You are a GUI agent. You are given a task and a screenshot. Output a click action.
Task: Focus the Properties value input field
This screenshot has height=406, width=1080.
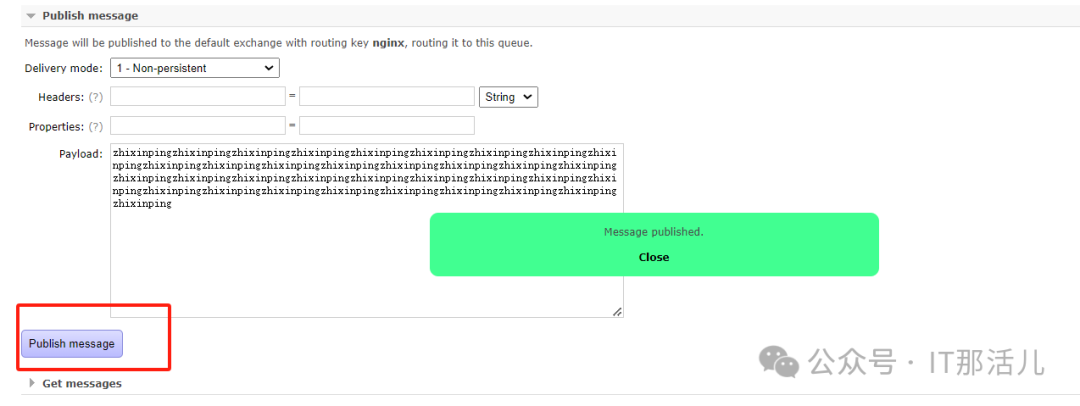pos(386,126)
